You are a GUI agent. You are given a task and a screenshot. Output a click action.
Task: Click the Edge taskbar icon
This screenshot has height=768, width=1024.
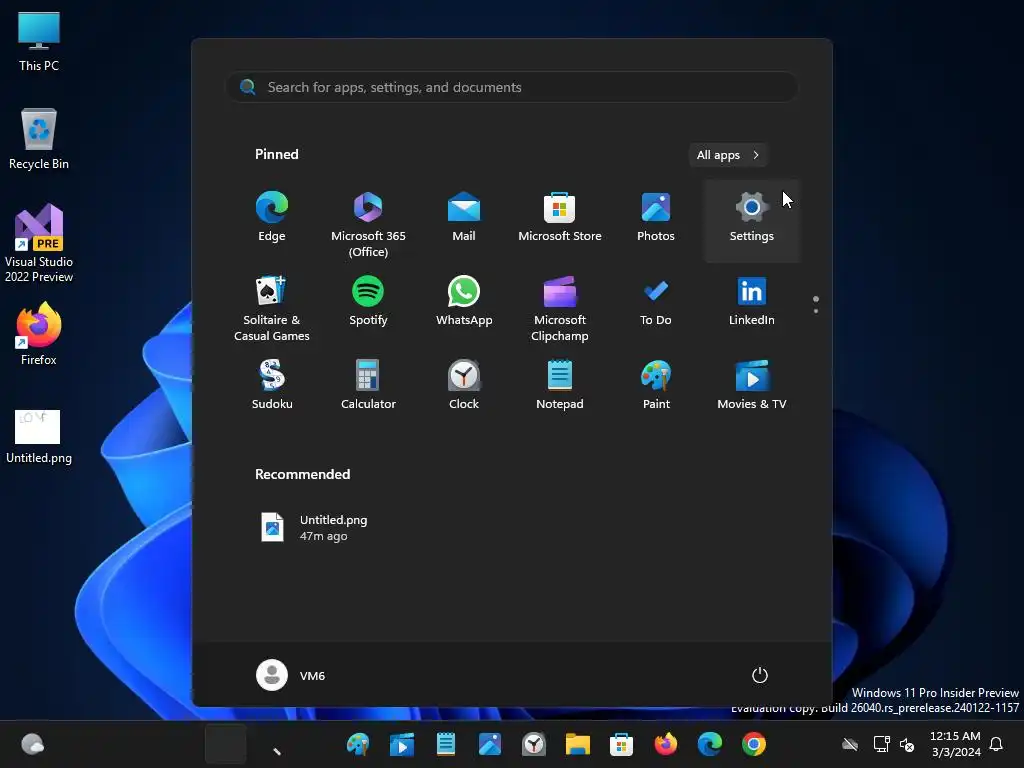point(709,744)
